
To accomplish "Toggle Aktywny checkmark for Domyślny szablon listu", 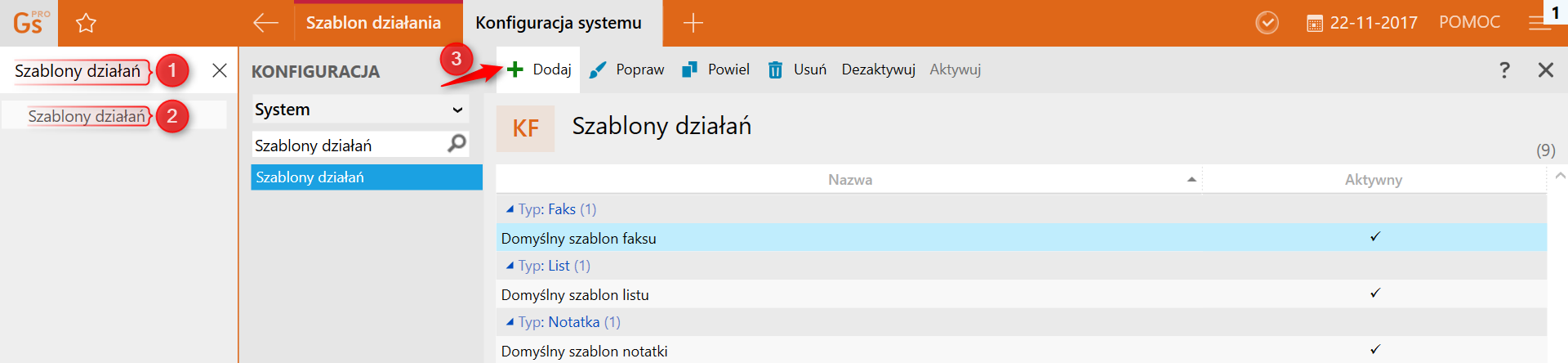I will tap(1375, 294).
